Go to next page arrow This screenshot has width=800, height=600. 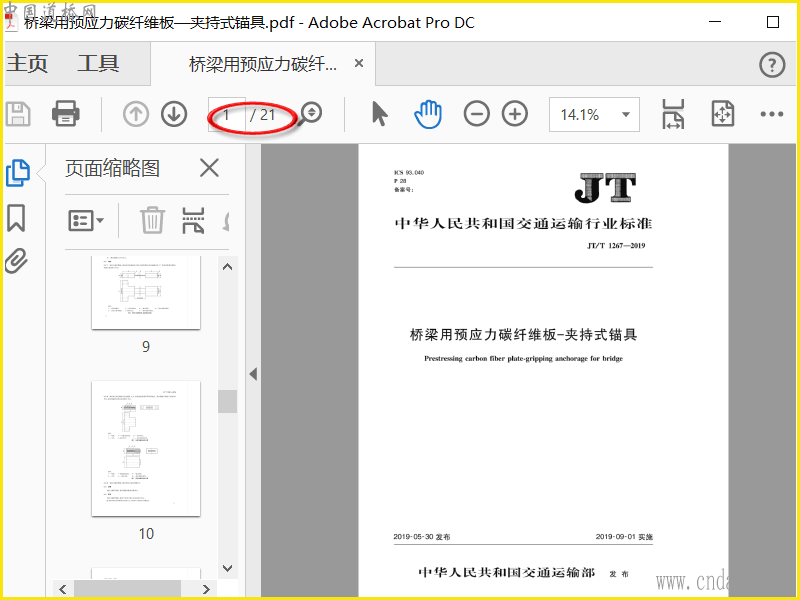[174, 114]
